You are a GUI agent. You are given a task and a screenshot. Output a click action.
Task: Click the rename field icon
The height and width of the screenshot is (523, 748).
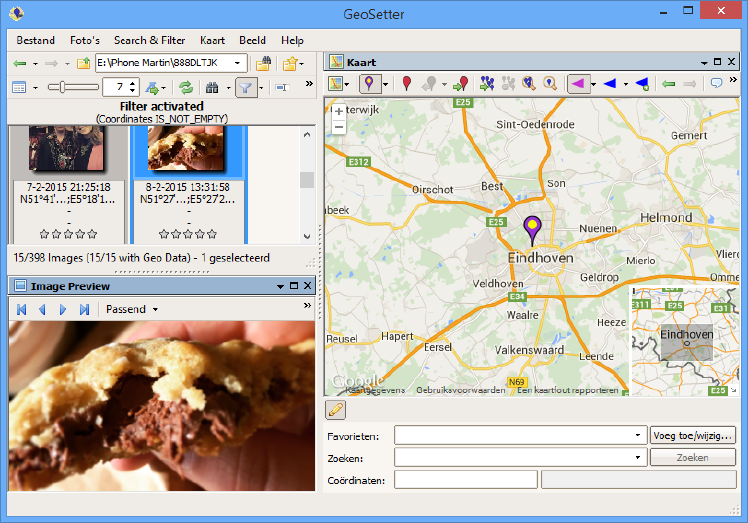[282, 87]
